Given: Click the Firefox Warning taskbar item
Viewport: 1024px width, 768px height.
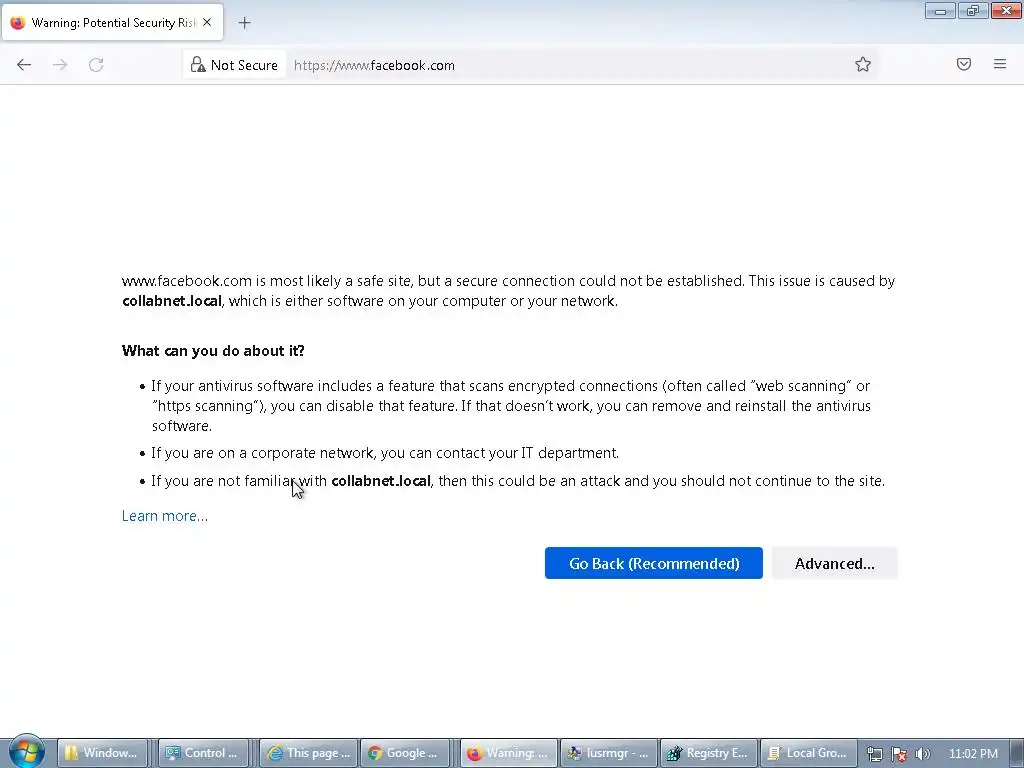Looking at the screenshot, I should click(509, 753).
